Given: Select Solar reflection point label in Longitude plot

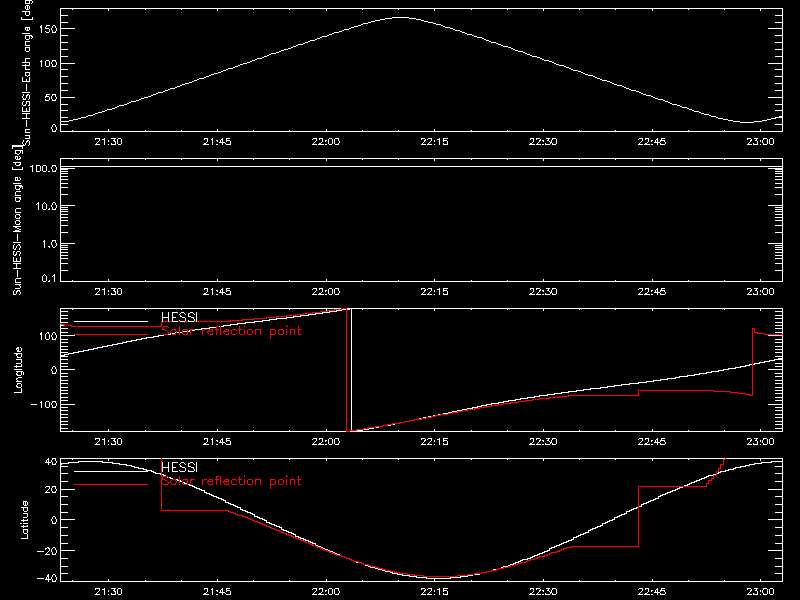Looking at the screenshot, I should [x=231, y=331].
